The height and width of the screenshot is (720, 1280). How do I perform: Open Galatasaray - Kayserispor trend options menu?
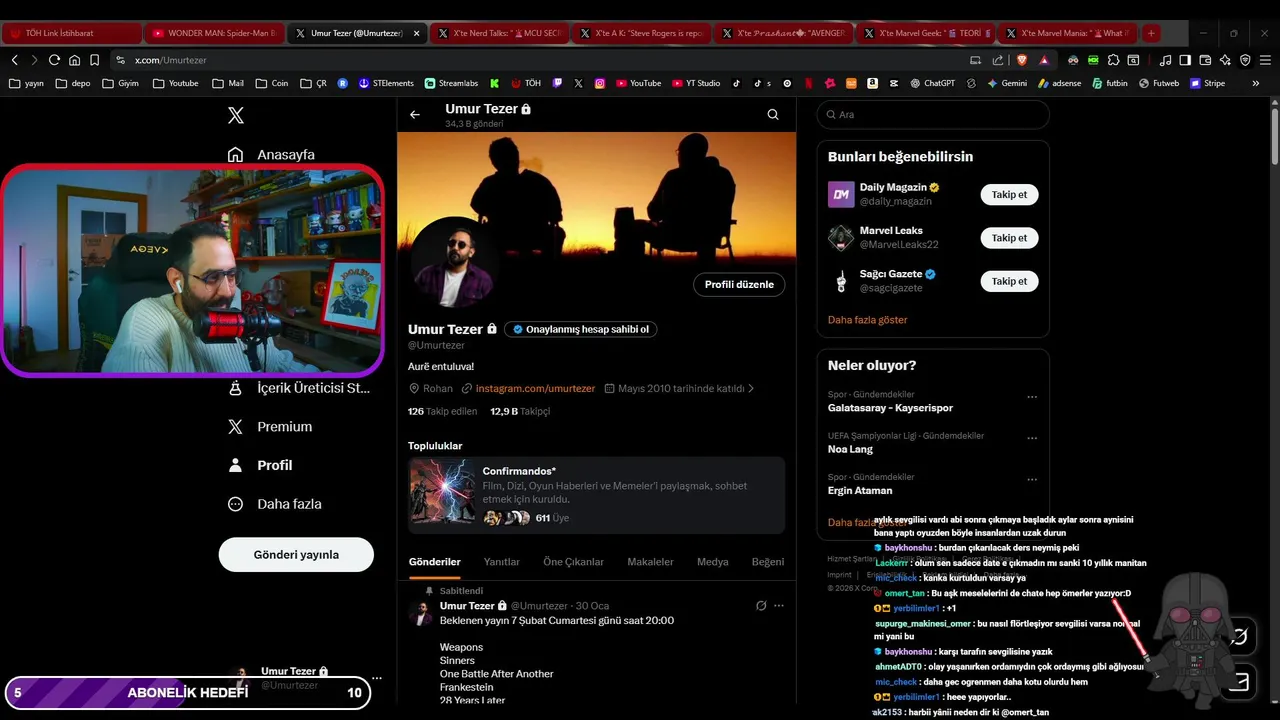coord(1032,397)
